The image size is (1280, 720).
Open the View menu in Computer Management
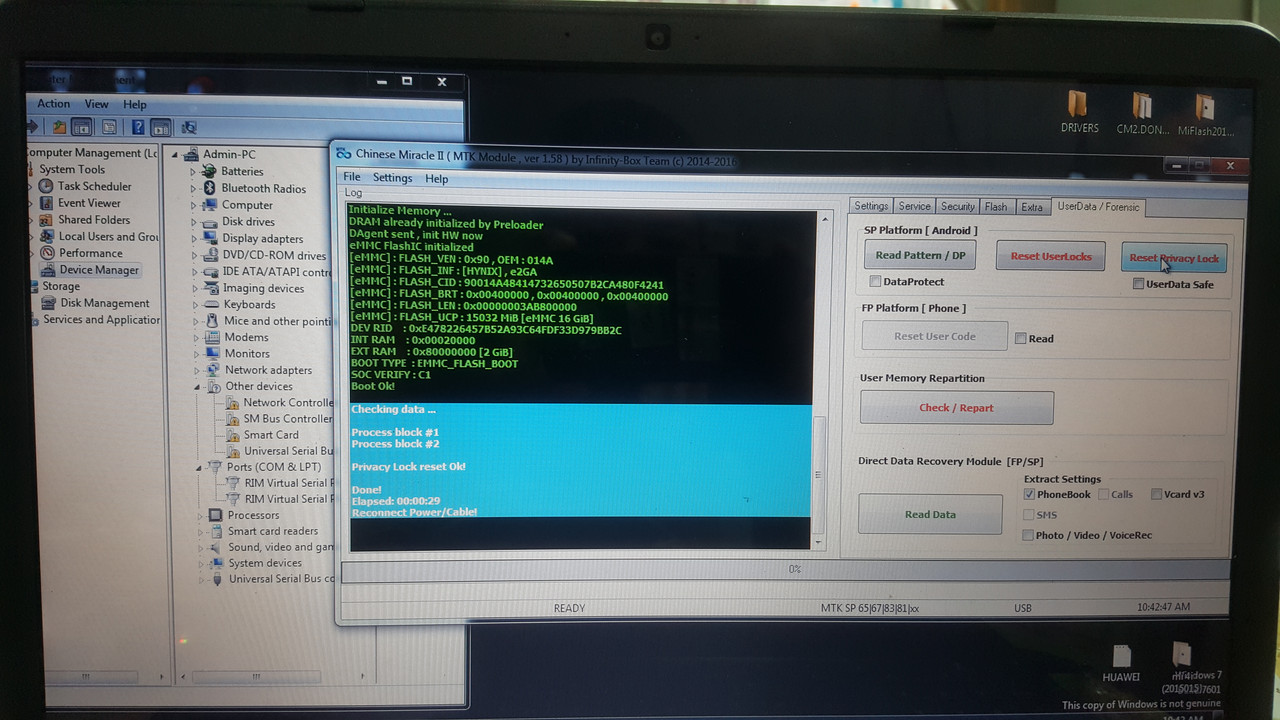pyautogui.click(x=96, y=104)
